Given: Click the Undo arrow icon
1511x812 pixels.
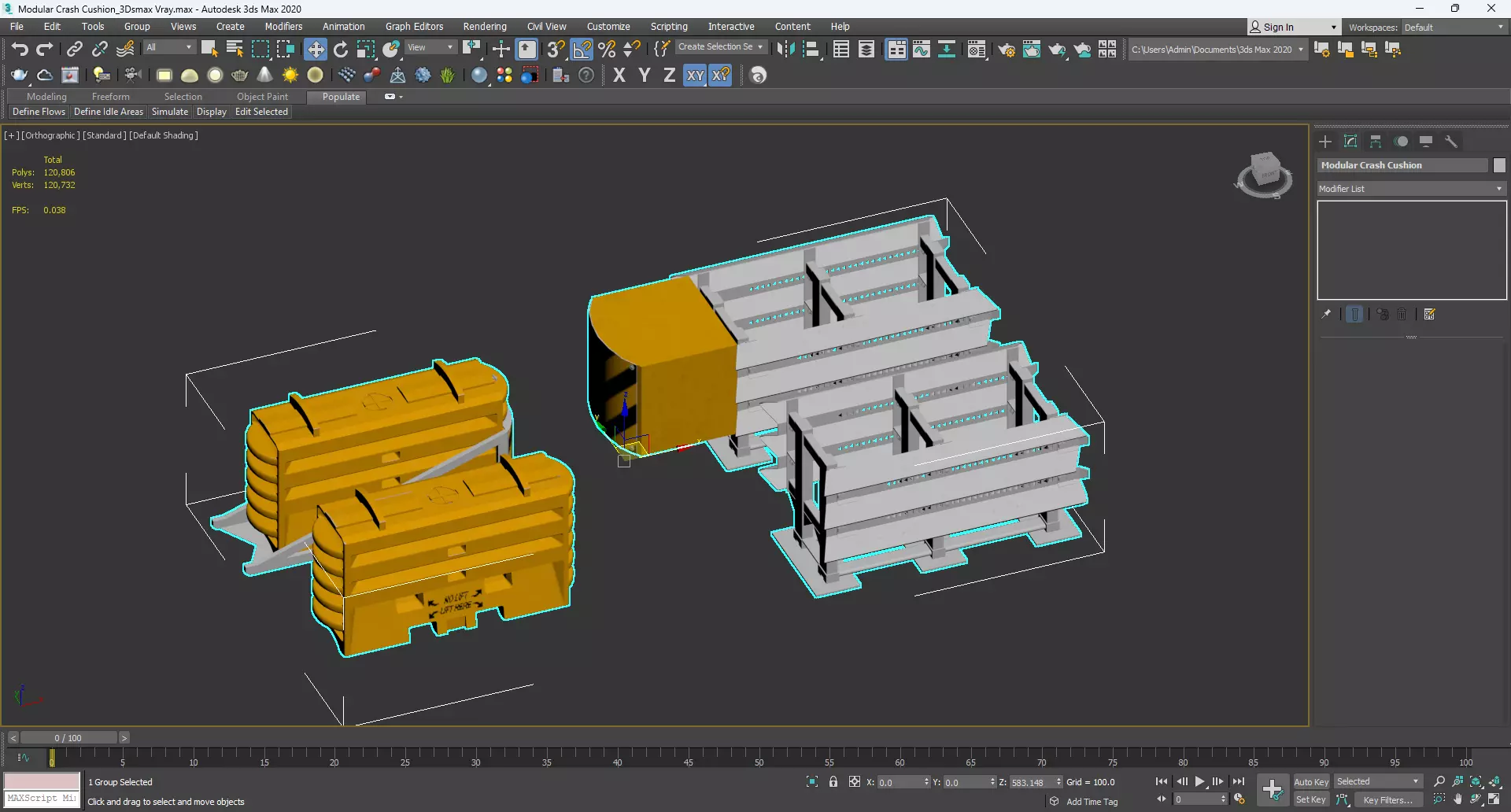Looking at the screenshot, I should pyautogui.click(x=20, y=50).
